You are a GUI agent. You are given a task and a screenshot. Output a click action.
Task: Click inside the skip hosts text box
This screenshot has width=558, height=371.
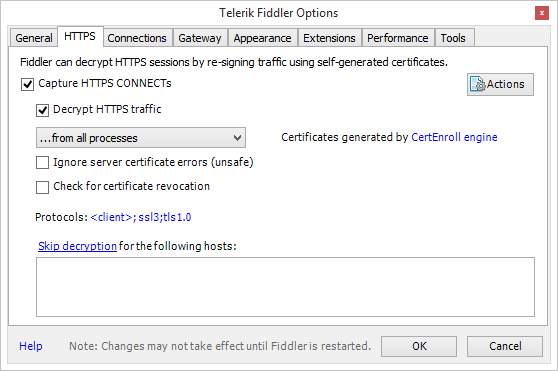click(285, 287)
